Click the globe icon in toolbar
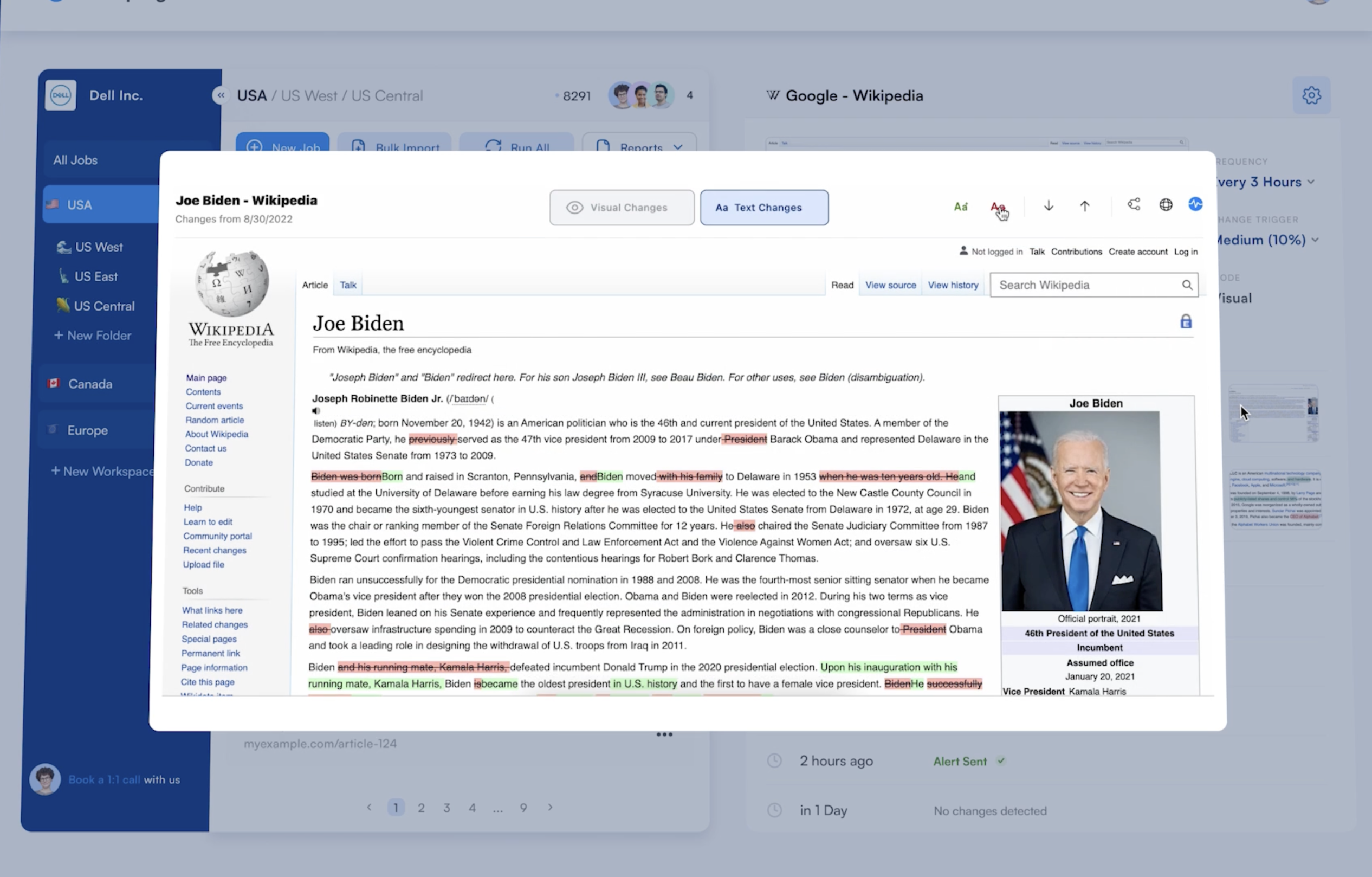This screenshot has width=1372, height=877. tap(1166, 204)
